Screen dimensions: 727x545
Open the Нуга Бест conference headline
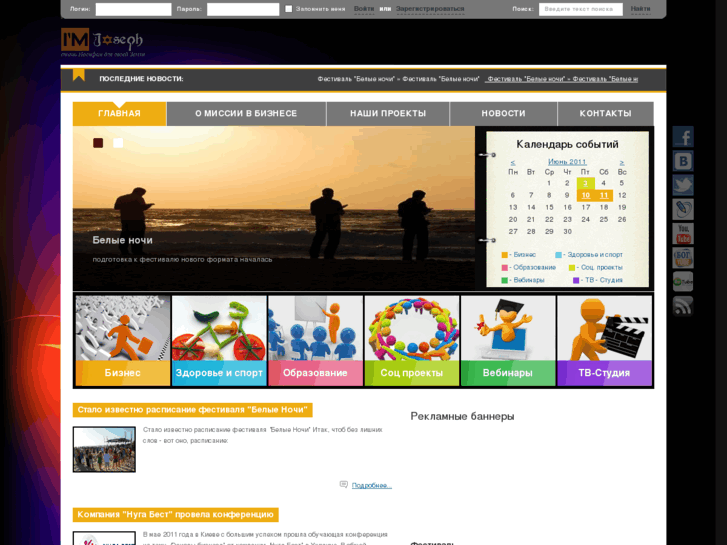(175, 515)
